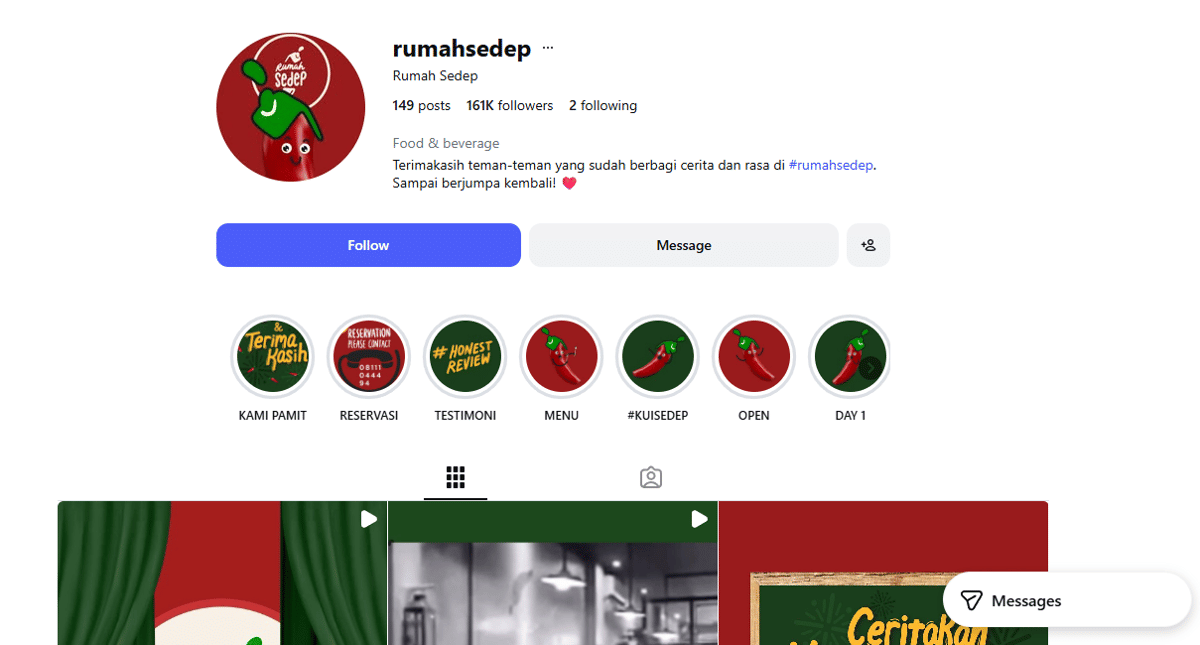Image resolution: width=1200 pixels, height=645 pixels.
Task: Open the MENU chili highlight
Action: click(561, 357)
